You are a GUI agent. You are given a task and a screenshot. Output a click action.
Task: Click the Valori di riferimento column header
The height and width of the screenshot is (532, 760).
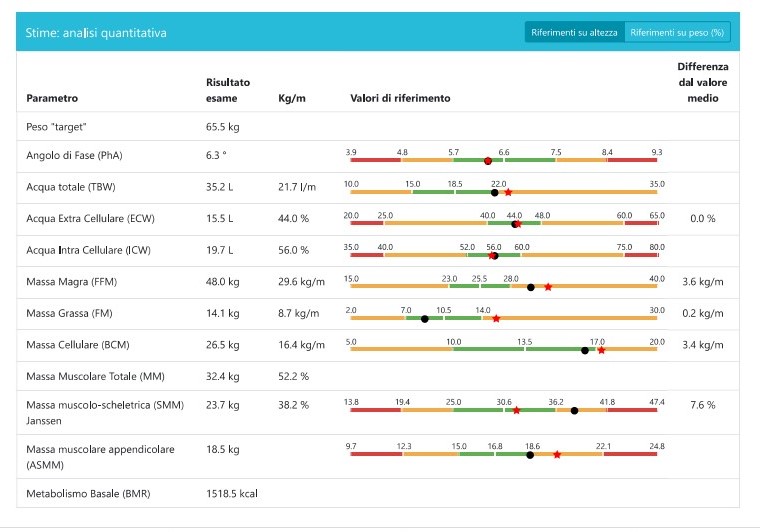pos(400,99)
